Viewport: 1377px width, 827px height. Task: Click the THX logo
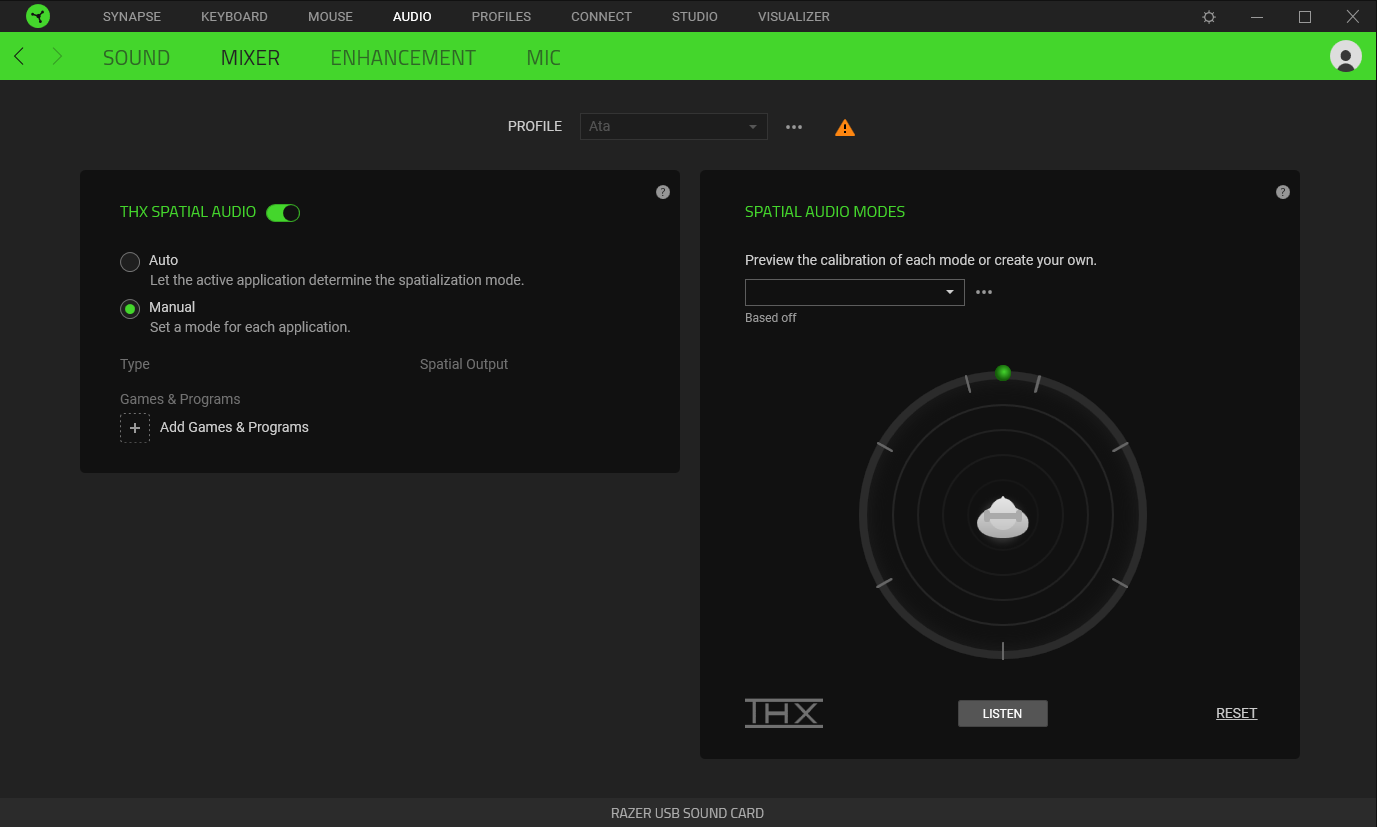click(784, 713)
